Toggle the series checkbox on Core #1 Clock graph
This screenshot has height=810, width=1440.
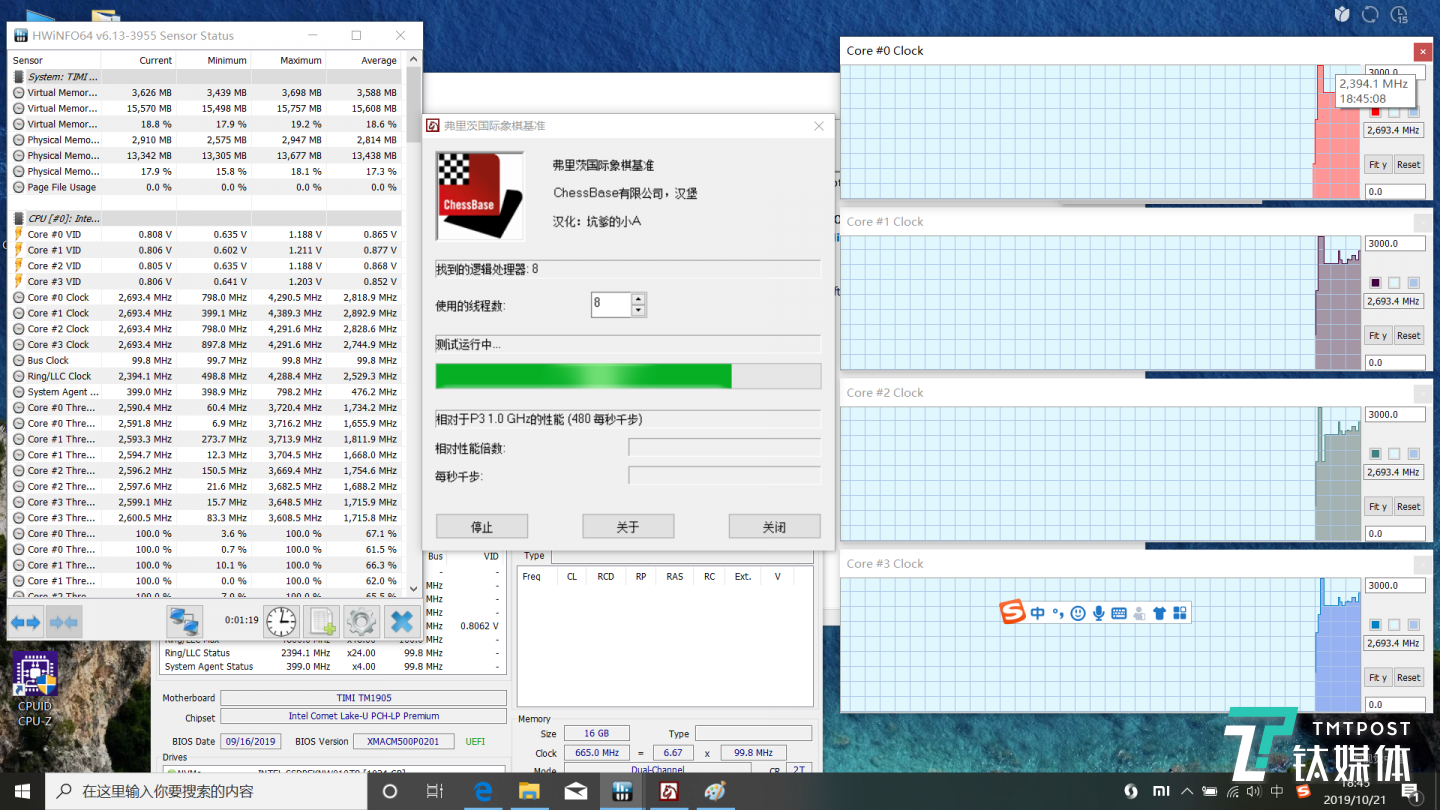click(x=1373, y=282)
